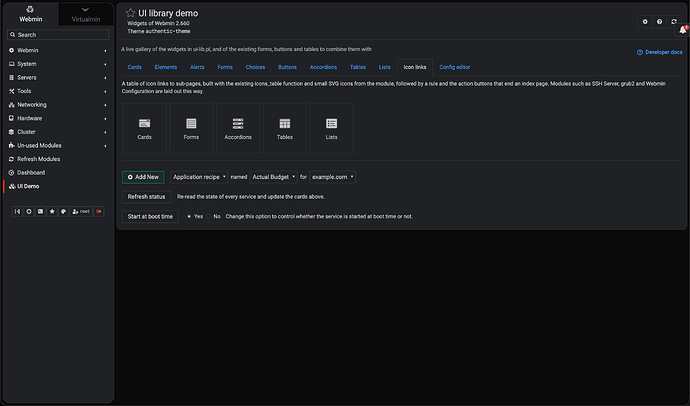Viewport: 690px width, 406px height.
Task: Expand the Cluster category
Action: tap(58, 132)
